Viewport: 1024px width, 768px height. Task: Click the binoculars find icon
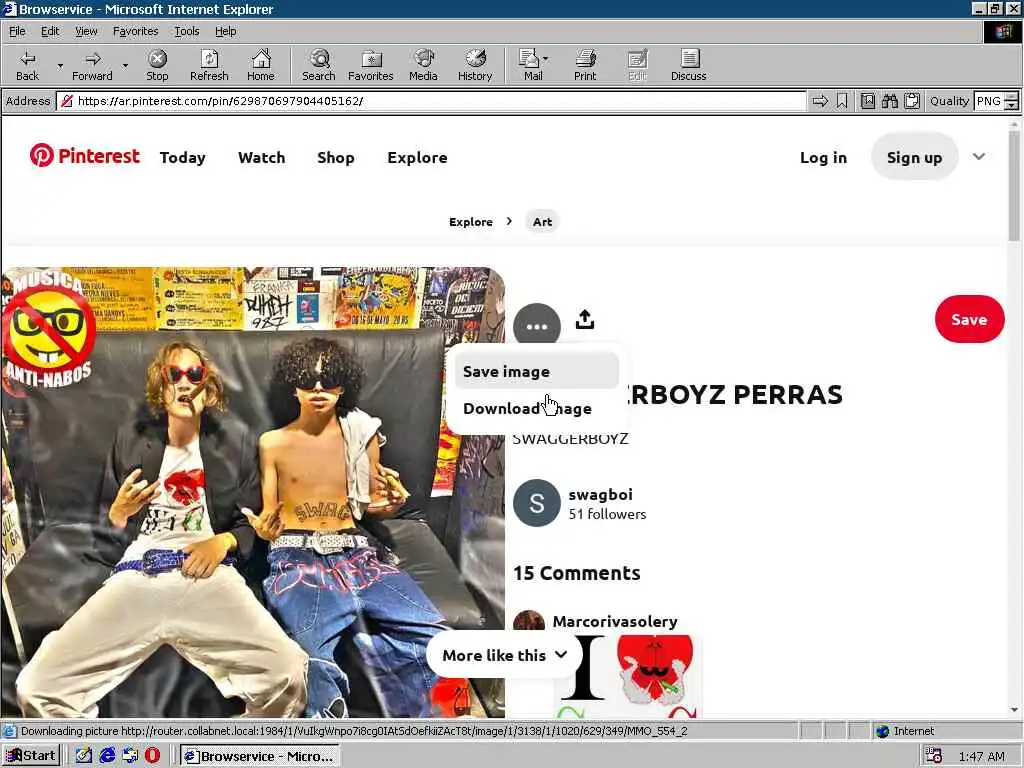(x=889, y=101)
